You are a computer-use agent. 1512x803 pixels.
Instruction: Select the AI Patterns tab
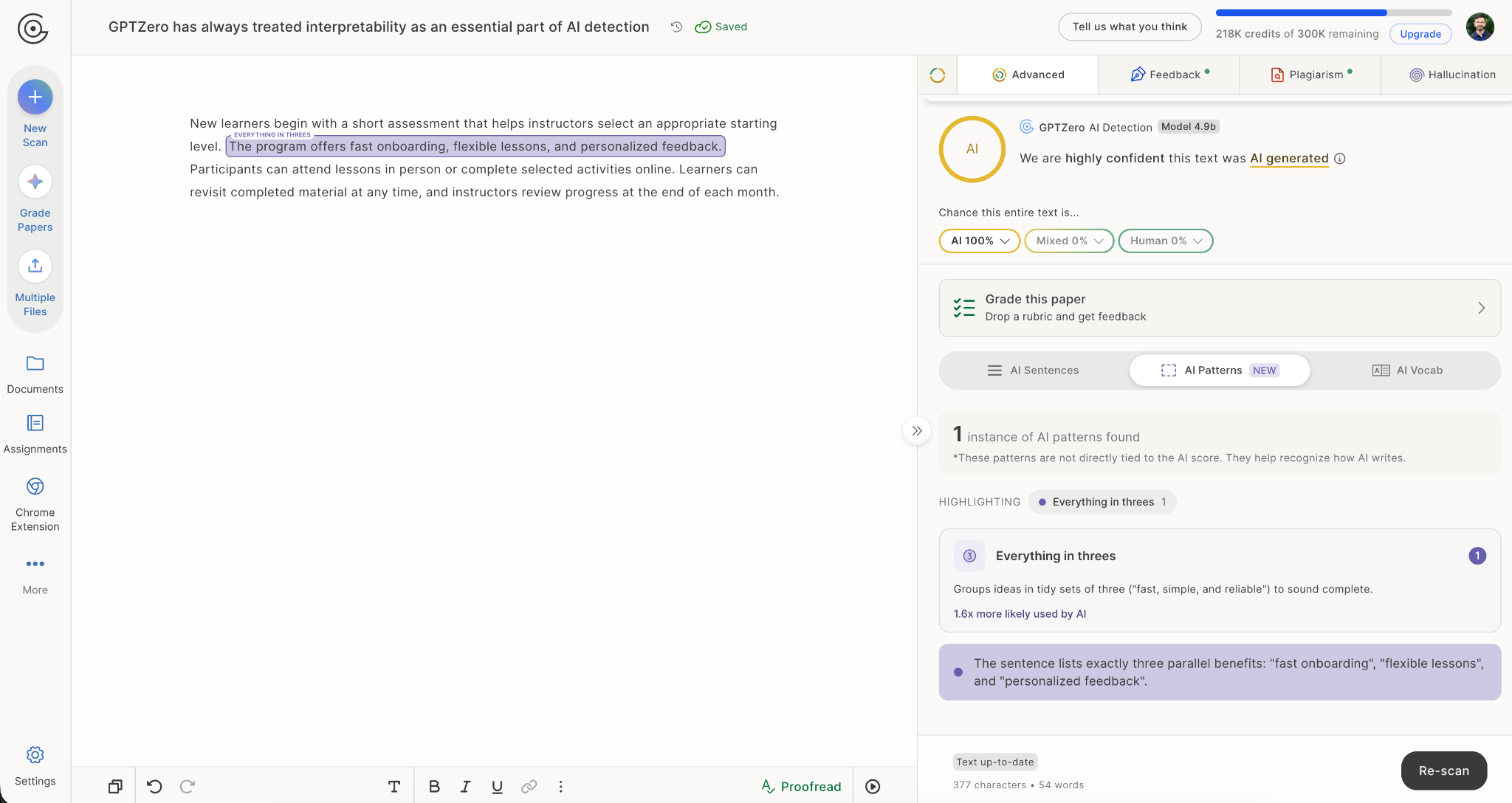point(1220,371)
